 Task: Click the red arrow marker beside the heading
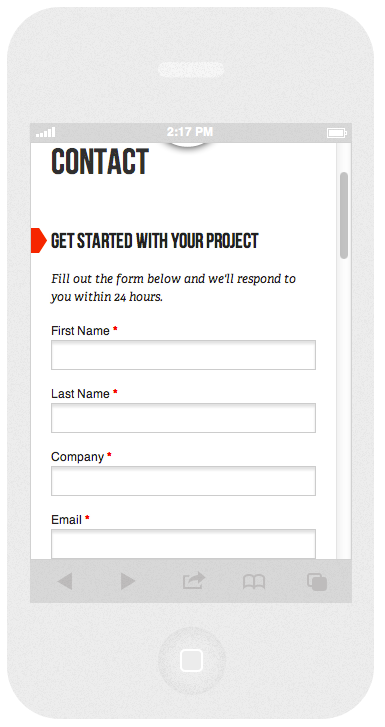38,241
